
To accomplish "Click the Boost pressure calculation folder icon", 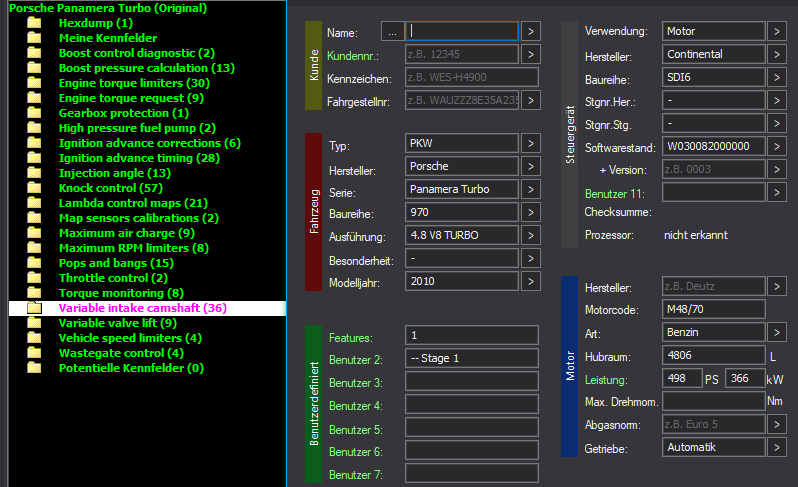I will [x=34, y=68].
